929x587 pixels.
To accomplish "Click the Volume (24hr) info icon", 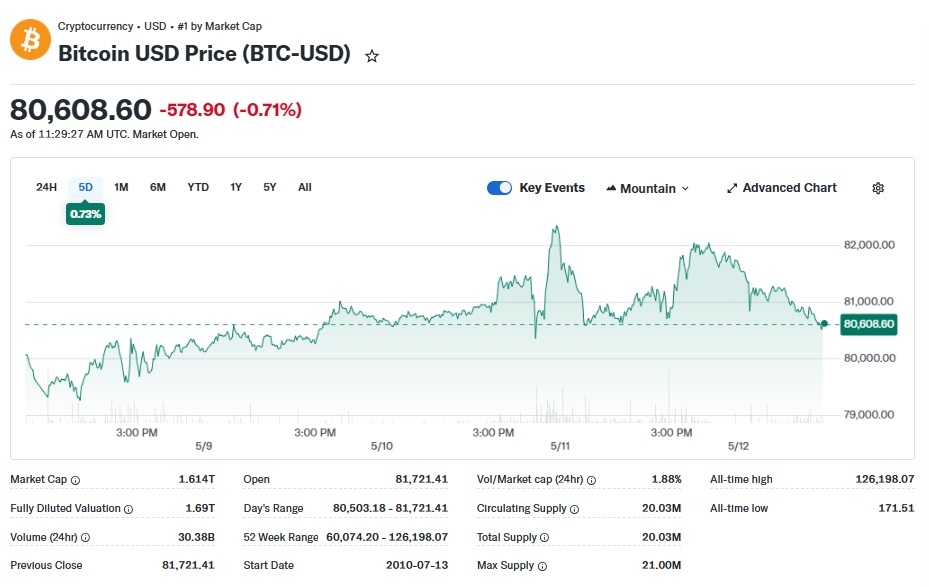I will 85,538.
